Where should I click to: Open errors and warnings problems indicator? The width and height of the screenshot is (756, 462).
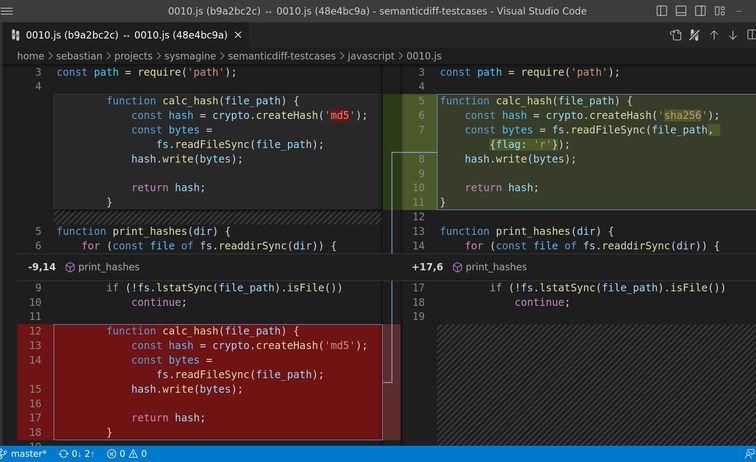coord(125,454)
